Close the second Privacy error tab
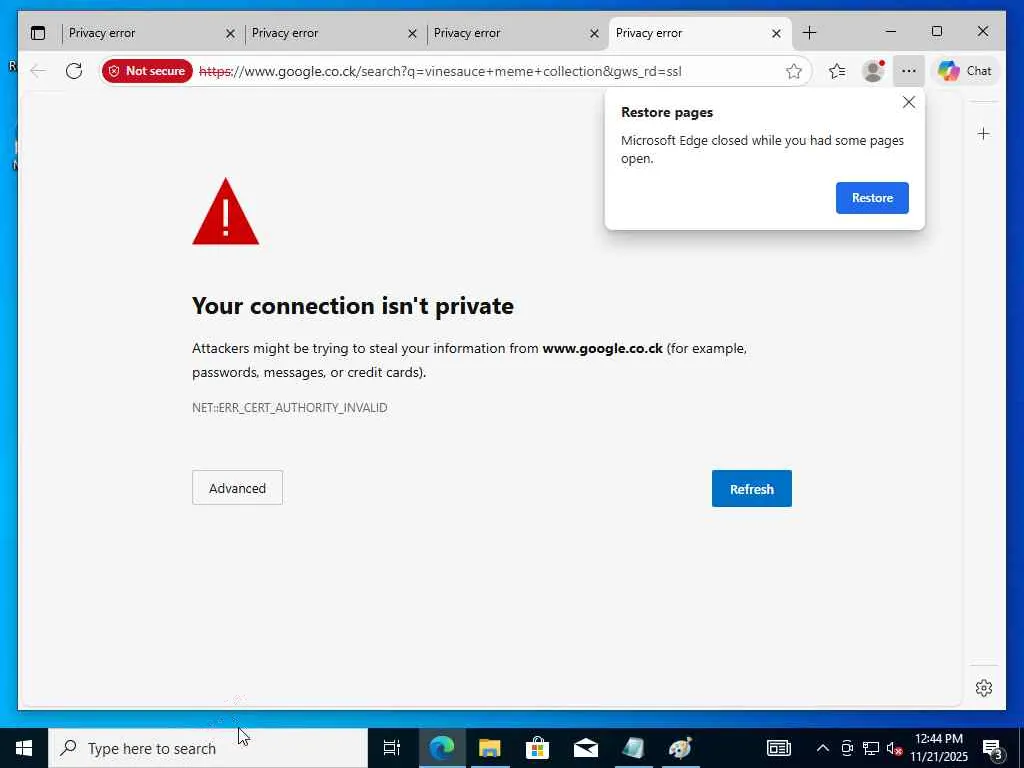 412,33
